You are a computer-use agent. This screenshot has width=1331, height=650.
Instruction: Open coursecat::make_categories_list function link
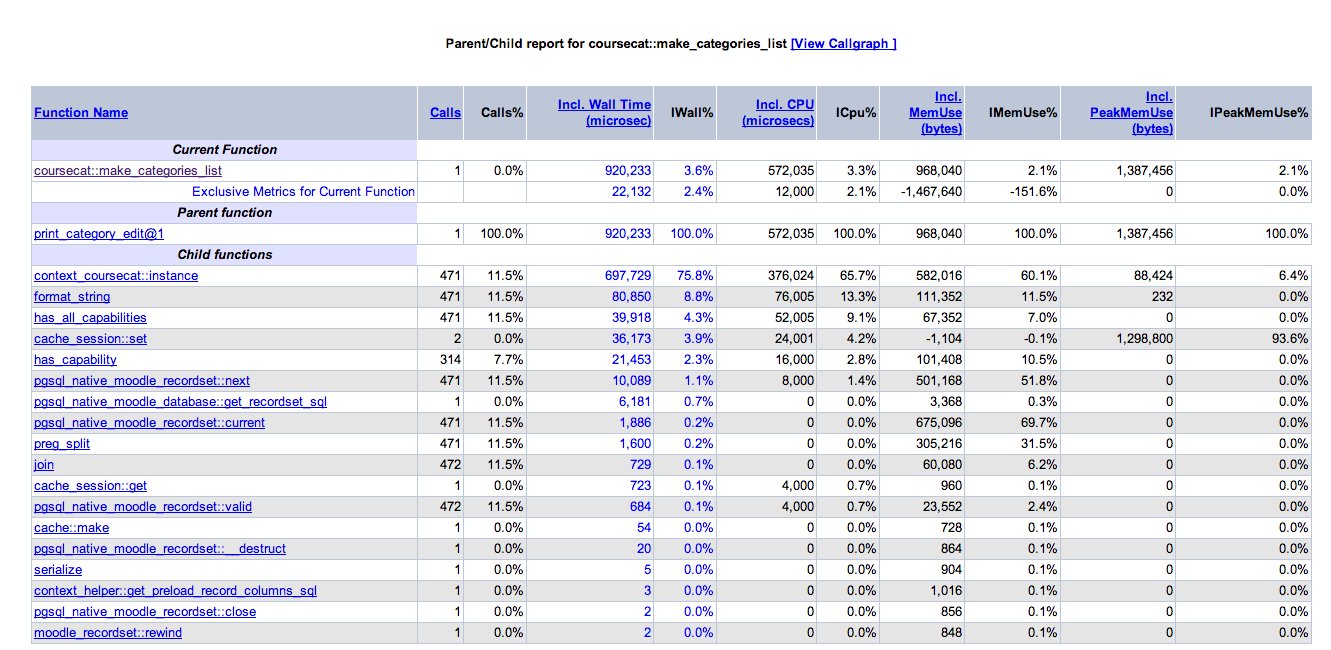coord(128,171)
